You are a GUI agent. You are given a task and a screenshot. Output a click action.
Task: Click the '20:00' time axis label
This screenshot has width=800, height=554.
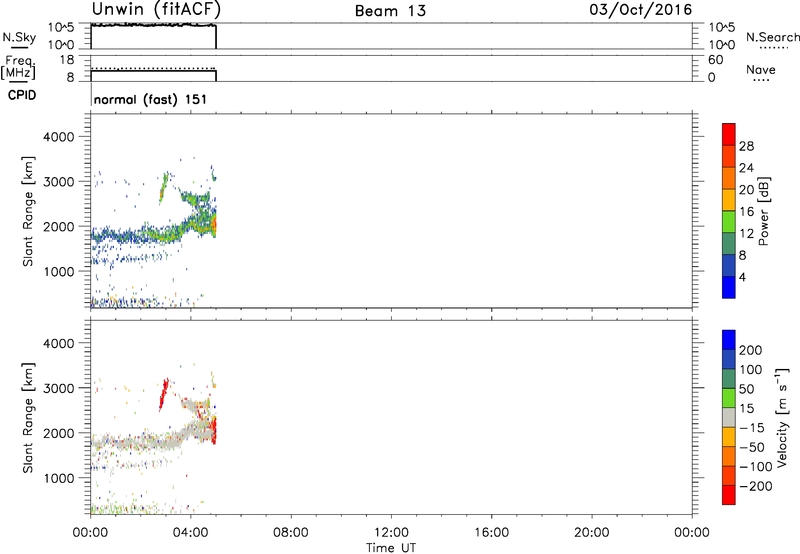point(591,533)
